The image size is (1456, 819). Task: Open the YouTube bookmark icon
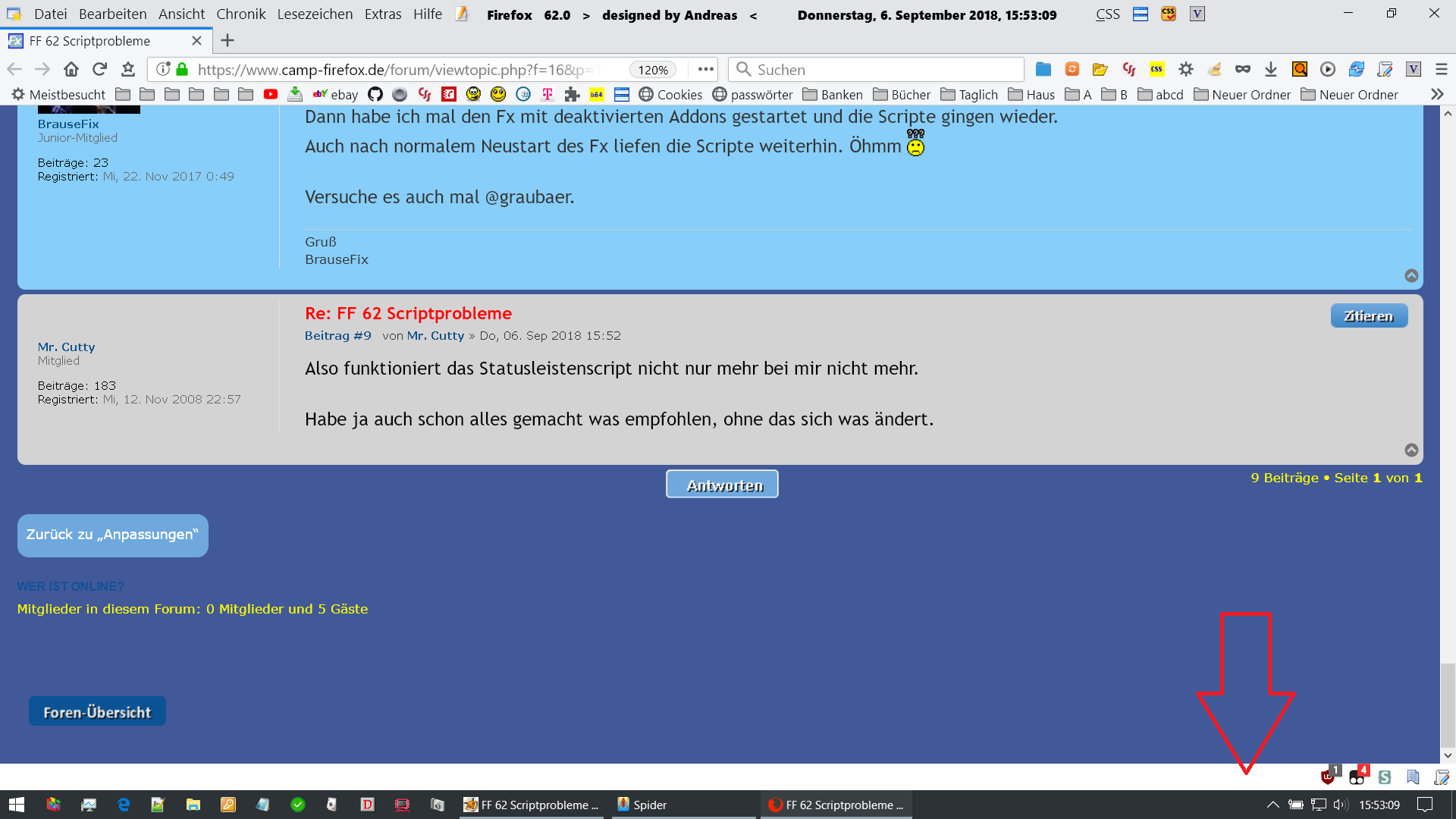point(270,95)
